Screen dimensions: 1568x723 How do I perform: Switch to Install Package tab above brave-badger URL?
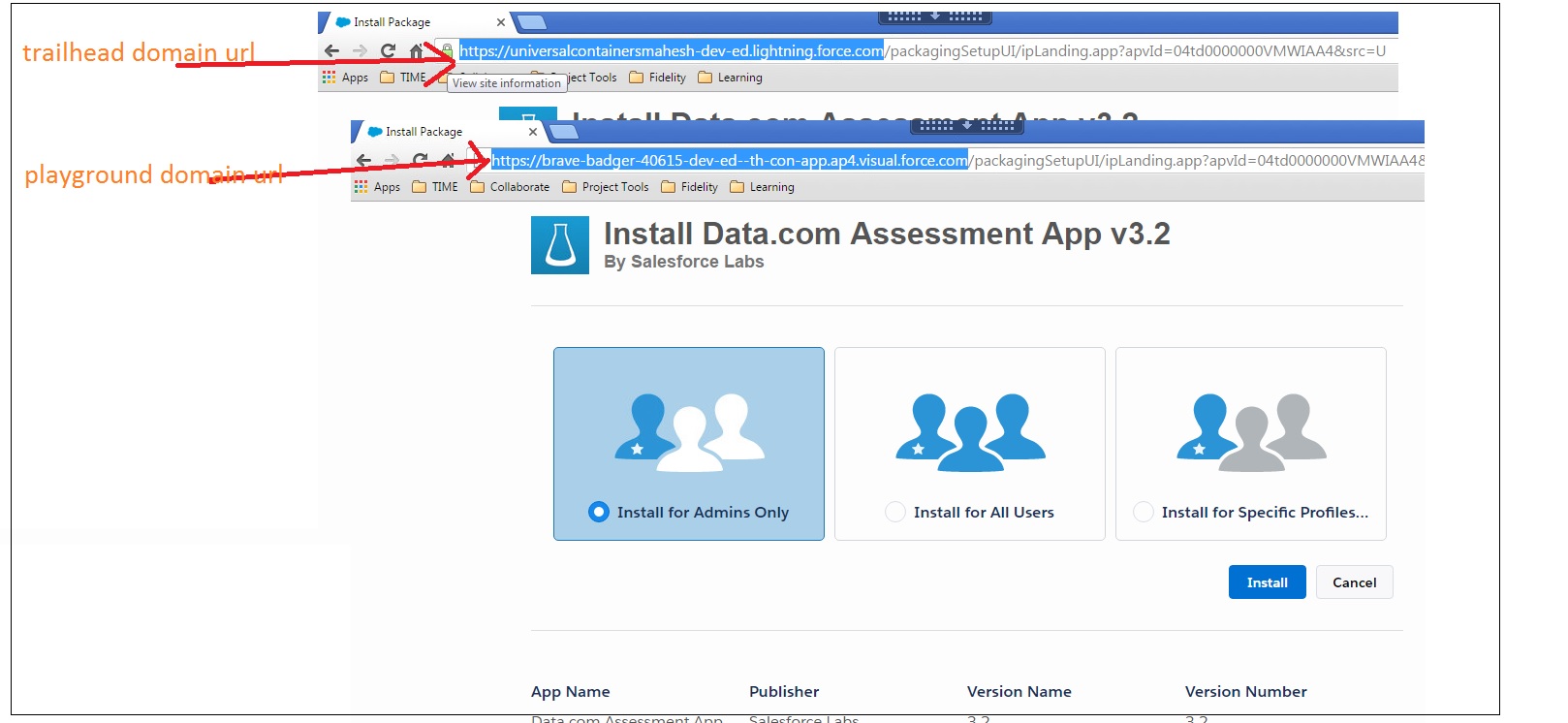coord(423,132)
